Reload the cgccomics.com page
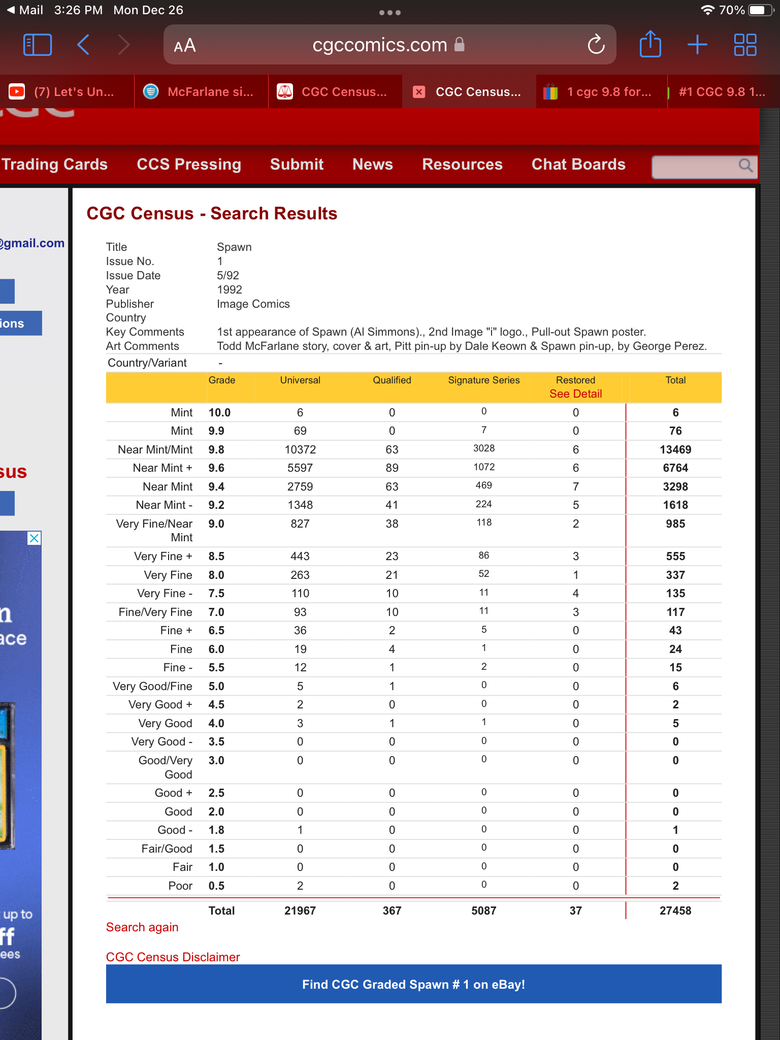Viewport: 780px width, 1040px height. click(596, 45)
